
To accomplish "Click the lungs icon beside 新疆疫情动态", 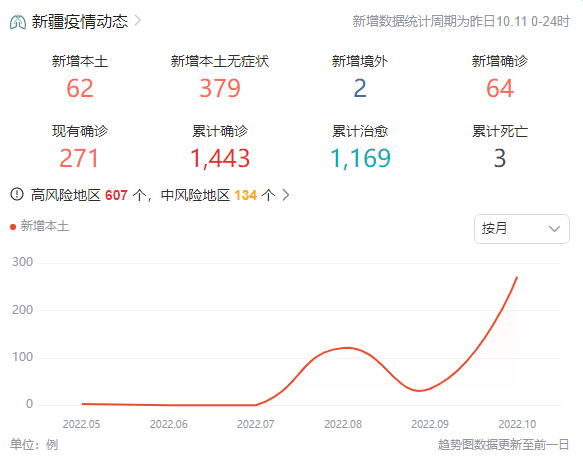I will tap(18, 22).
